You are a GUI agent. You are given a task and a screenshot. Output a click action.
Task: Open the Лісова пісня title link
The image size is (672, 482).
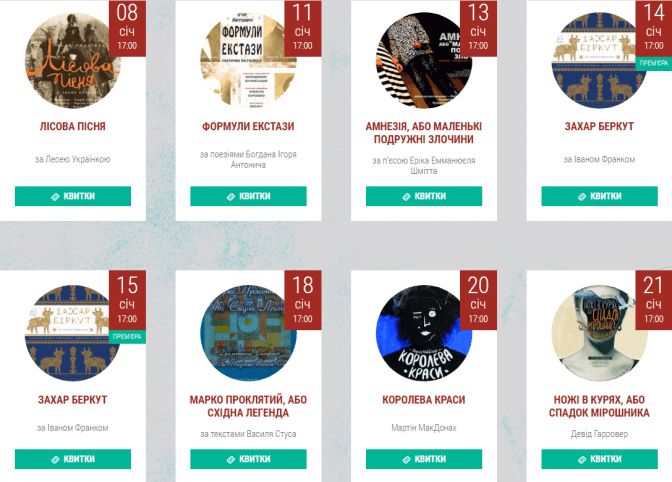[72, 126]
